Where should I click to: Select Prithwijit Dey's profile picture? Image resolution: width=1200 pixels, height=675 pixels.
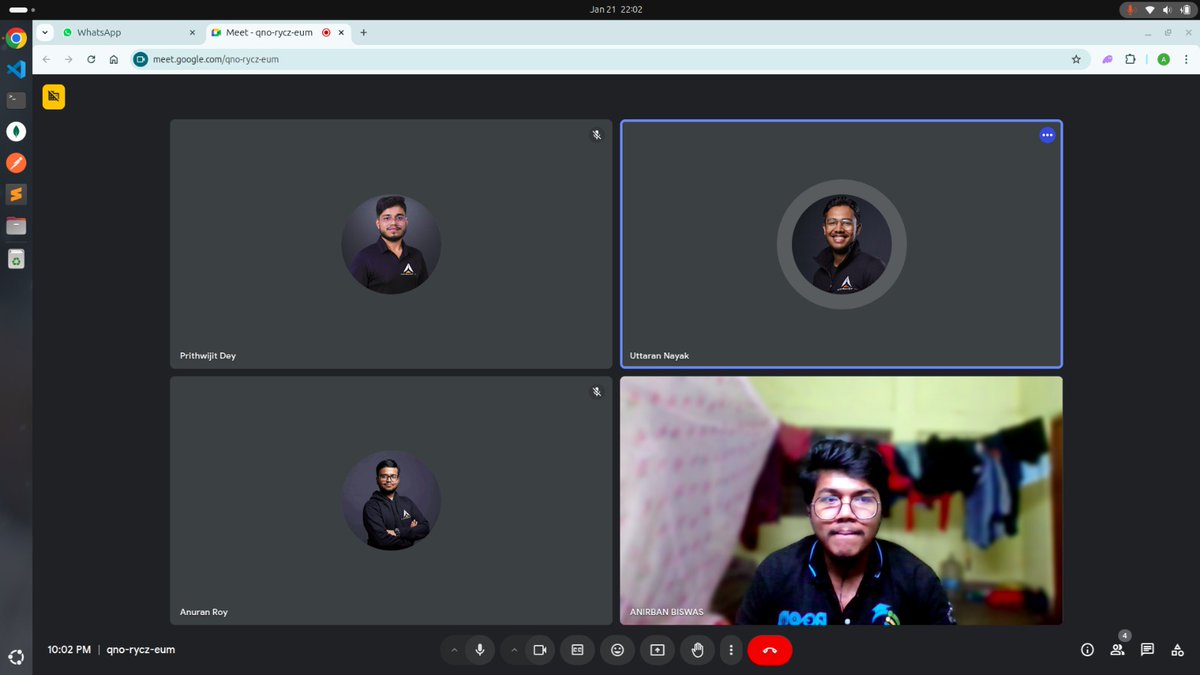(x=391, y=244)
